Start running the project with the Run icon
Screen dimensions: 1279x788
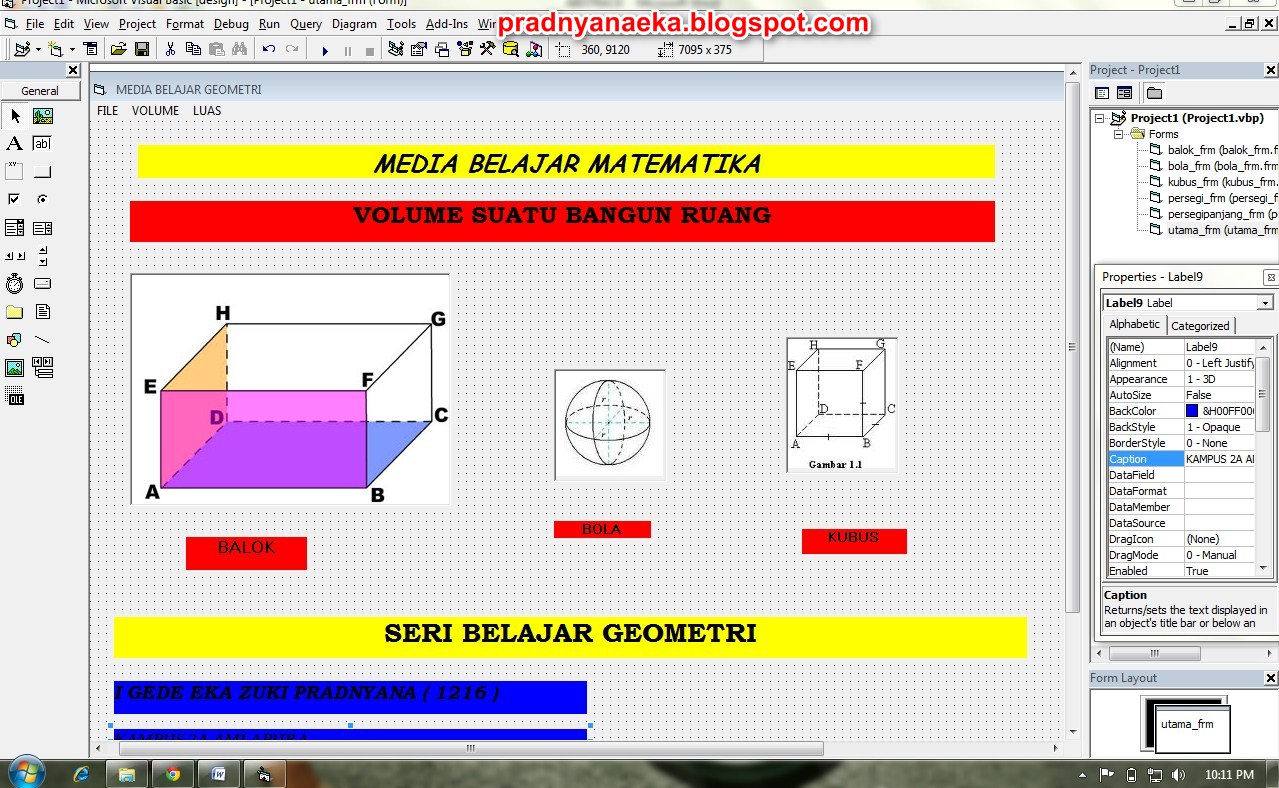(x=326, y=49)
